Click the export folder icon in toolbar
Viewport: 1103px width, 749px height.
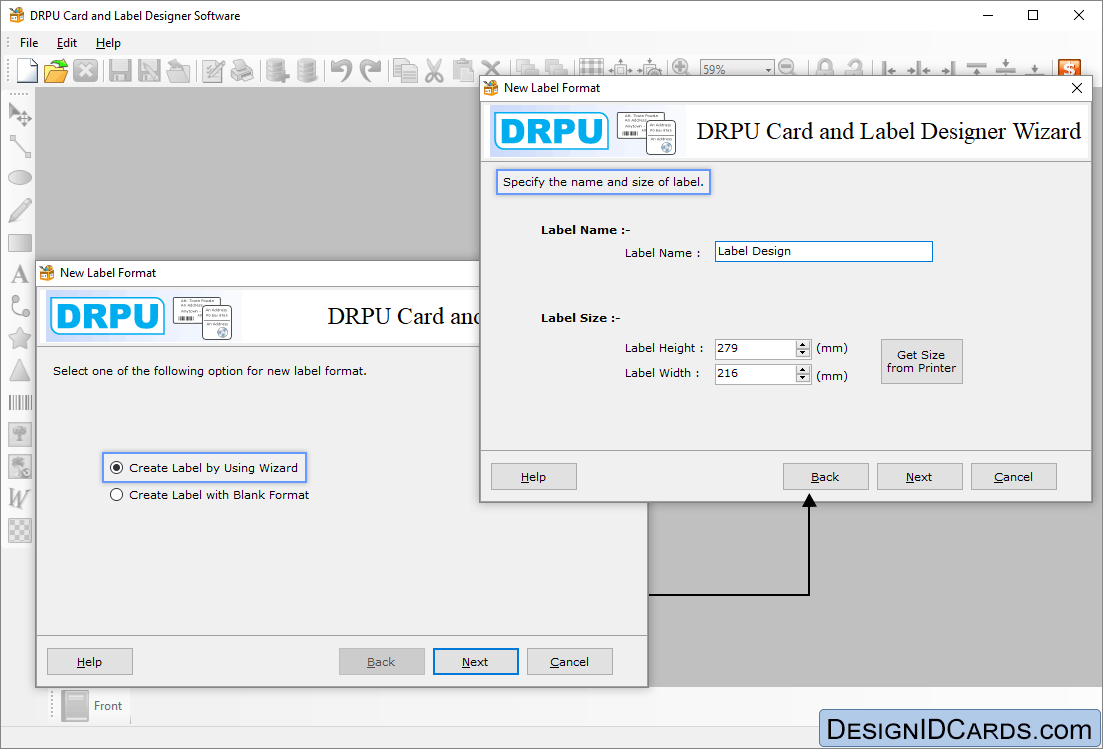pos(178,70)
